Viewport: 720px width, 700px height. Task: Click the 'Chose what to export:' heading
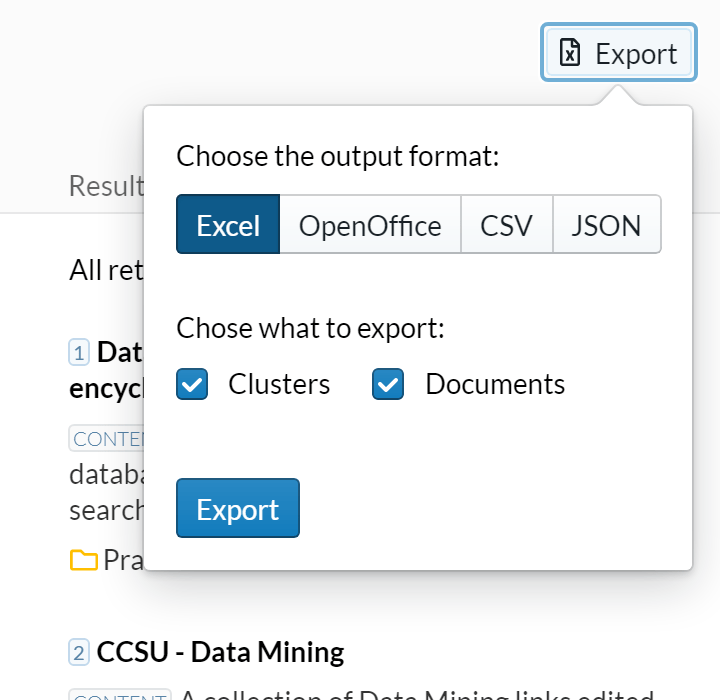coord(310,328)
